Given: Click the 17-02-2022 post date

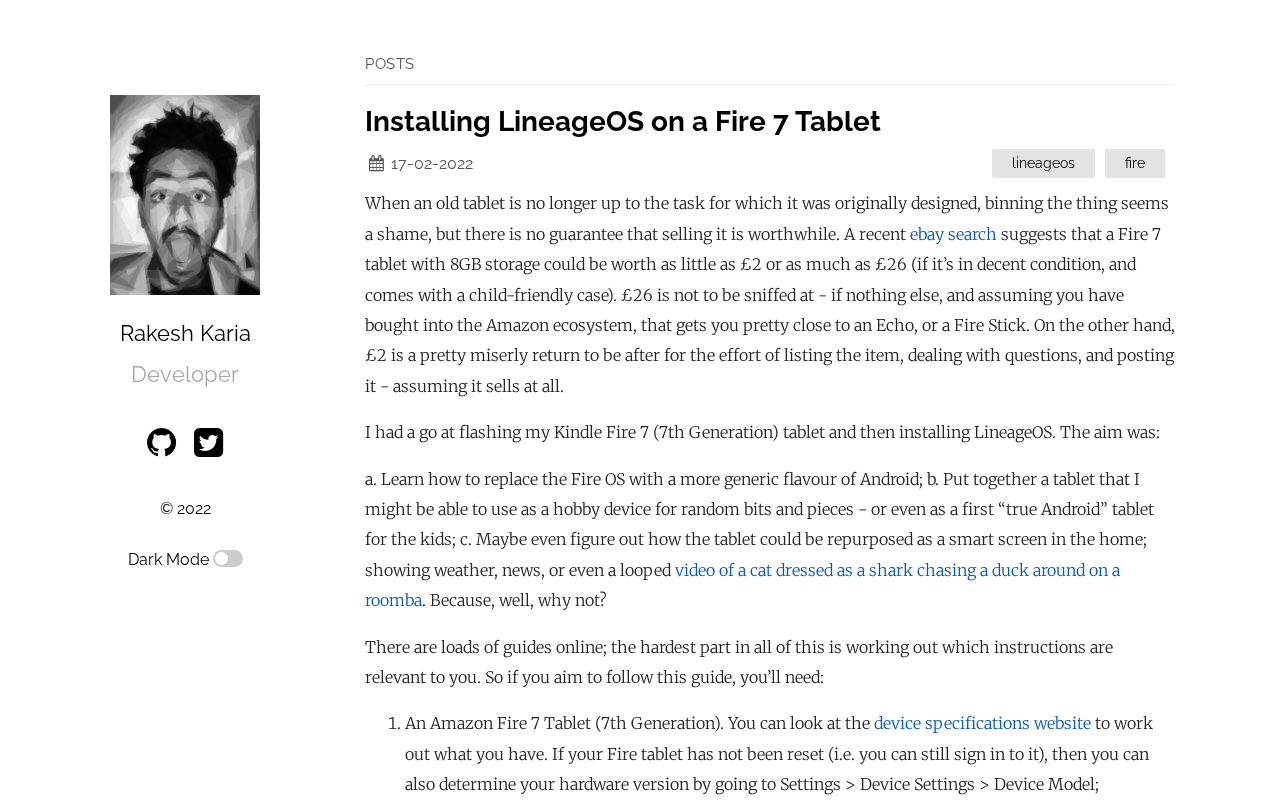Looking at the screenshot, I should tap(432, 164).
